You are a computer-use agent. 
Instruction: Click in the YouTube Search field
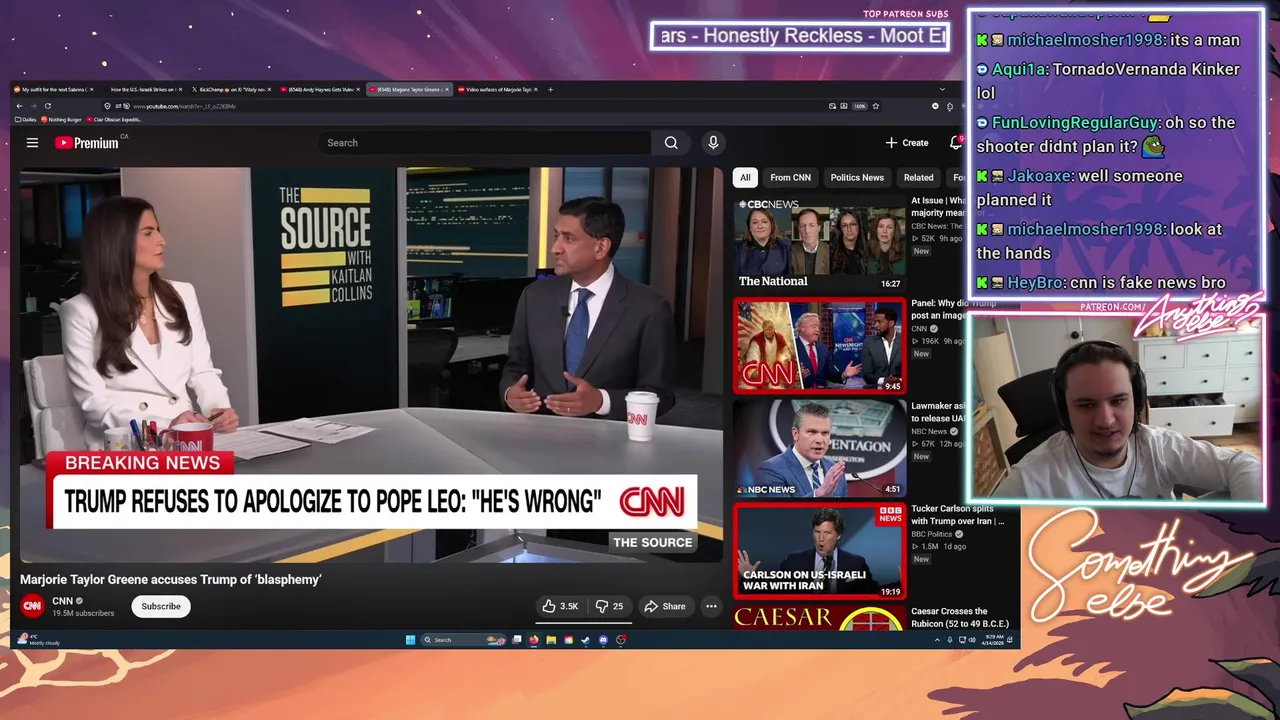tap(485, 143)
